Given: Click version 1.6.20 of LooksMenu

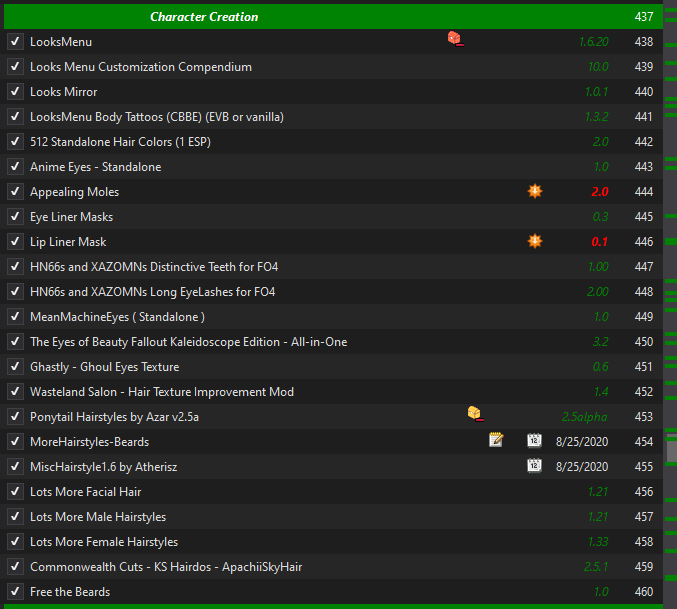Looking at the screenshot, I should [593, 42].
